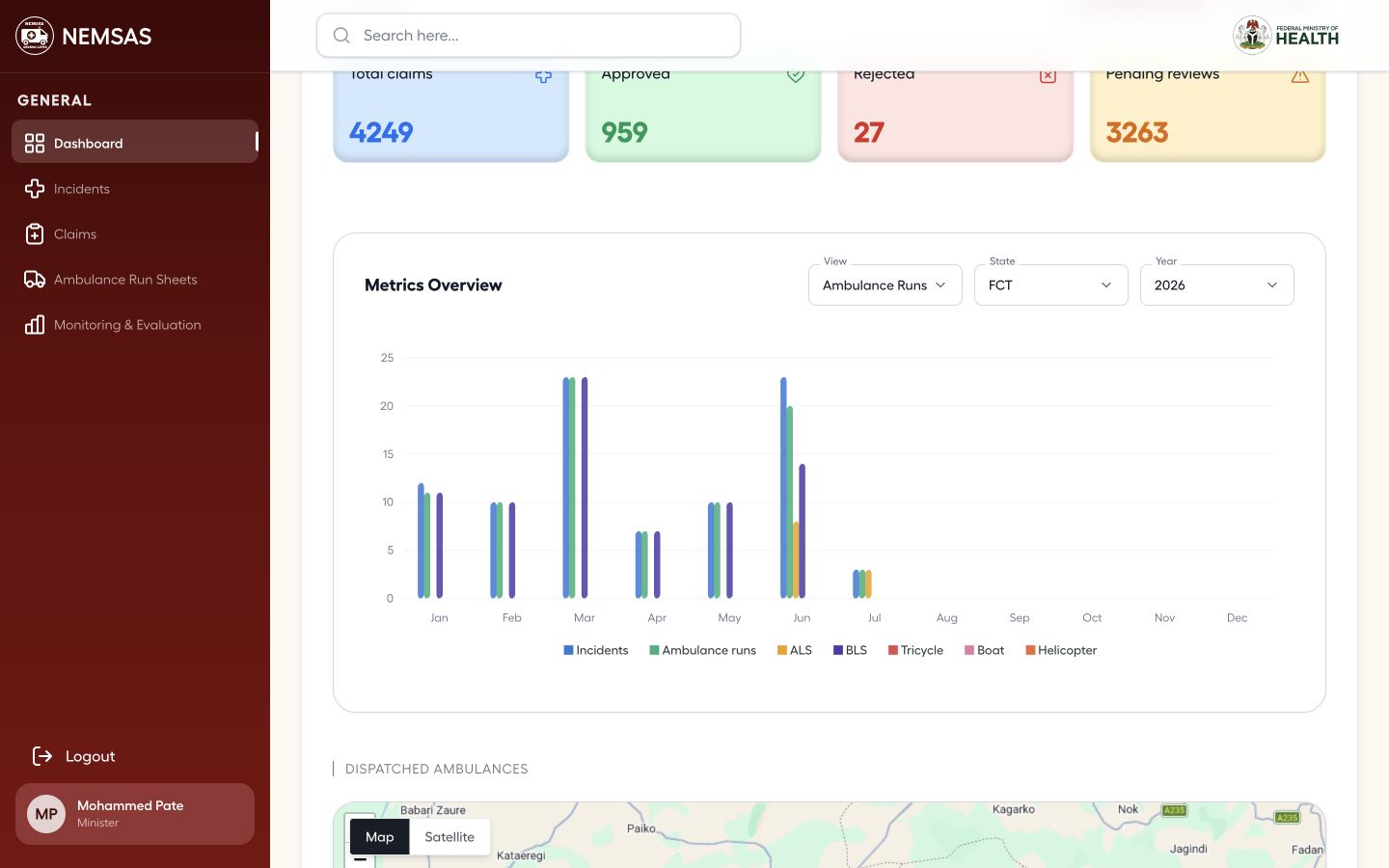Switch map to Satellite view
Screen dimensions: 1389x868
point(449,837)
